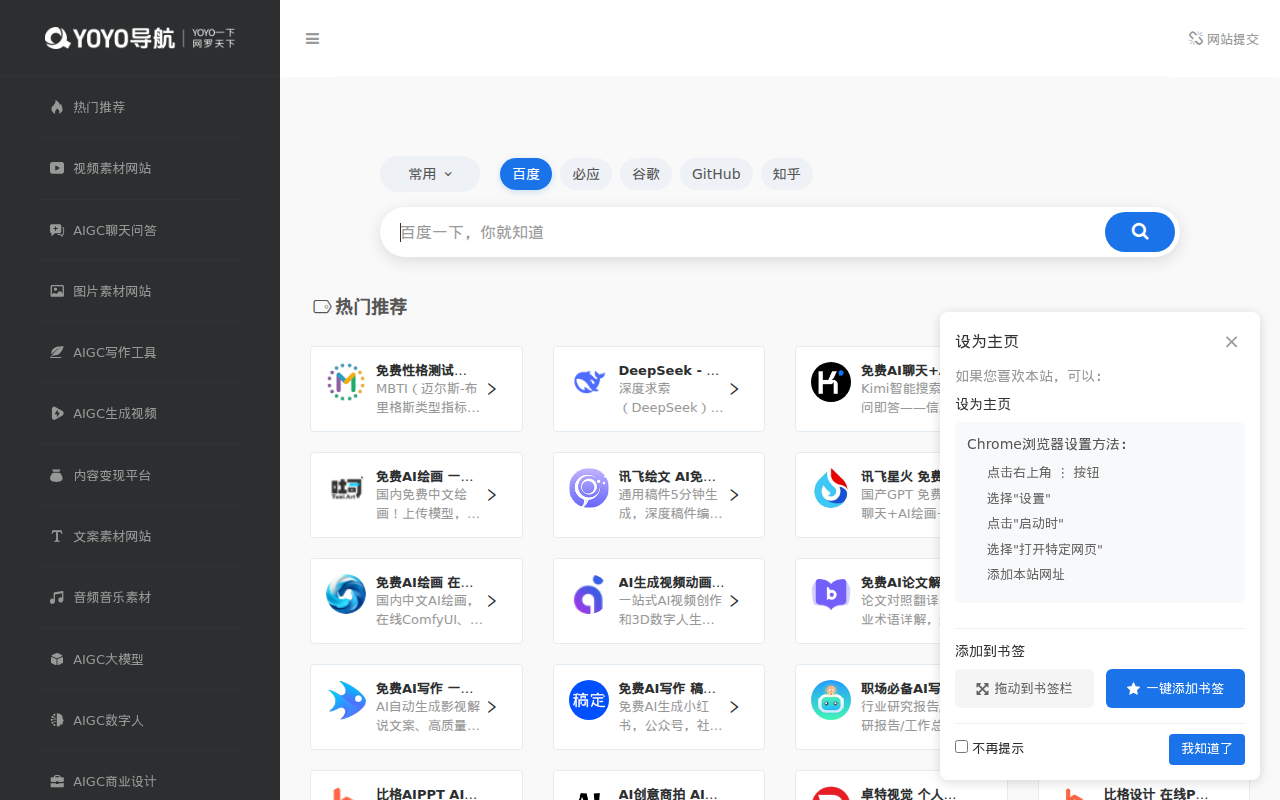
Task: Open the 免费AI绘画 一… card arrow
Action: 492,495
